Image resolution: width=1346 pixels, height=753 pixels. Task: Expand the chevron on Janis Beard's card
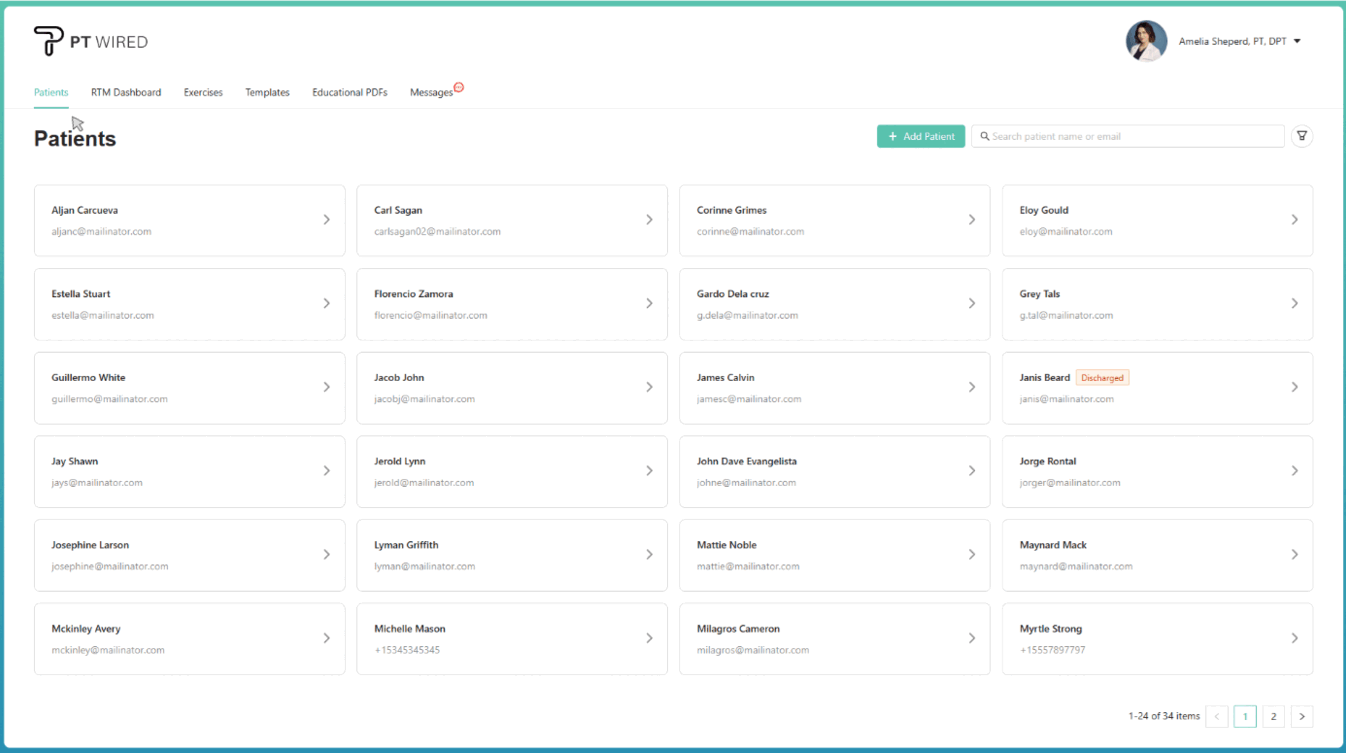click(x=1294, y=388)
